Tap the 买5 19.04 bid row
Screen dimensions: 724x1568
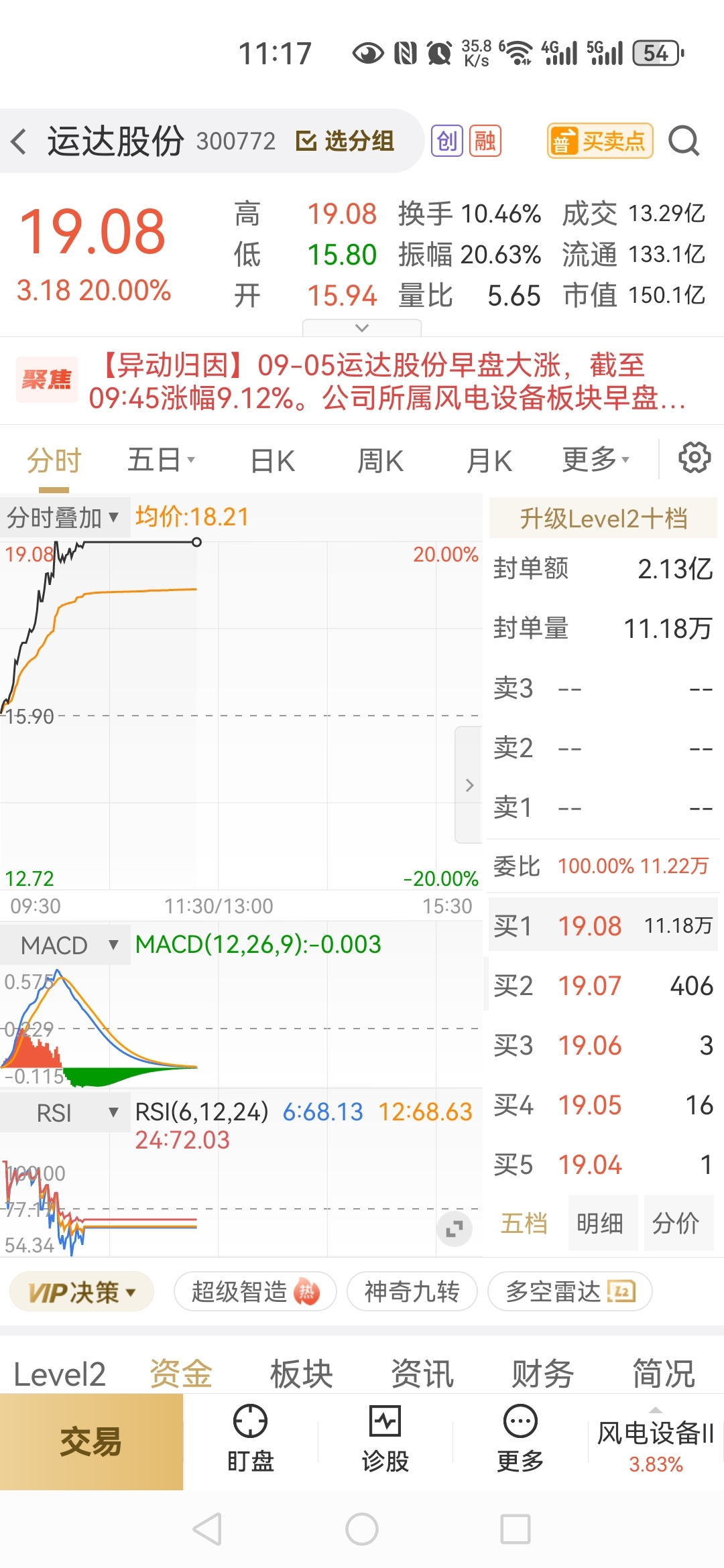(x=603, y=1165)
